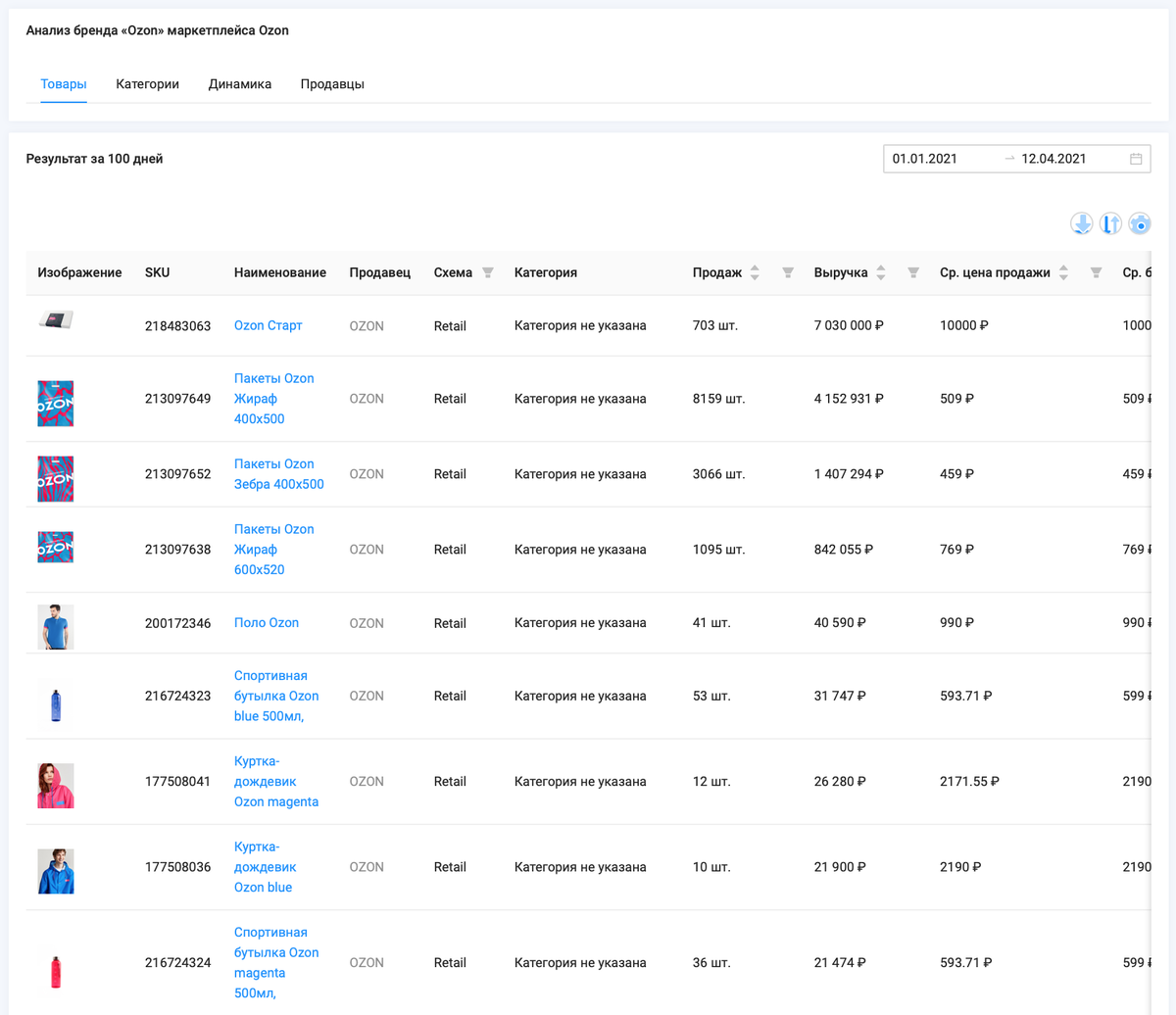The width and height of the screenshot is (1176, 1015).
Task: Click SKU 177508041 cell
Action: coord(177,782)
